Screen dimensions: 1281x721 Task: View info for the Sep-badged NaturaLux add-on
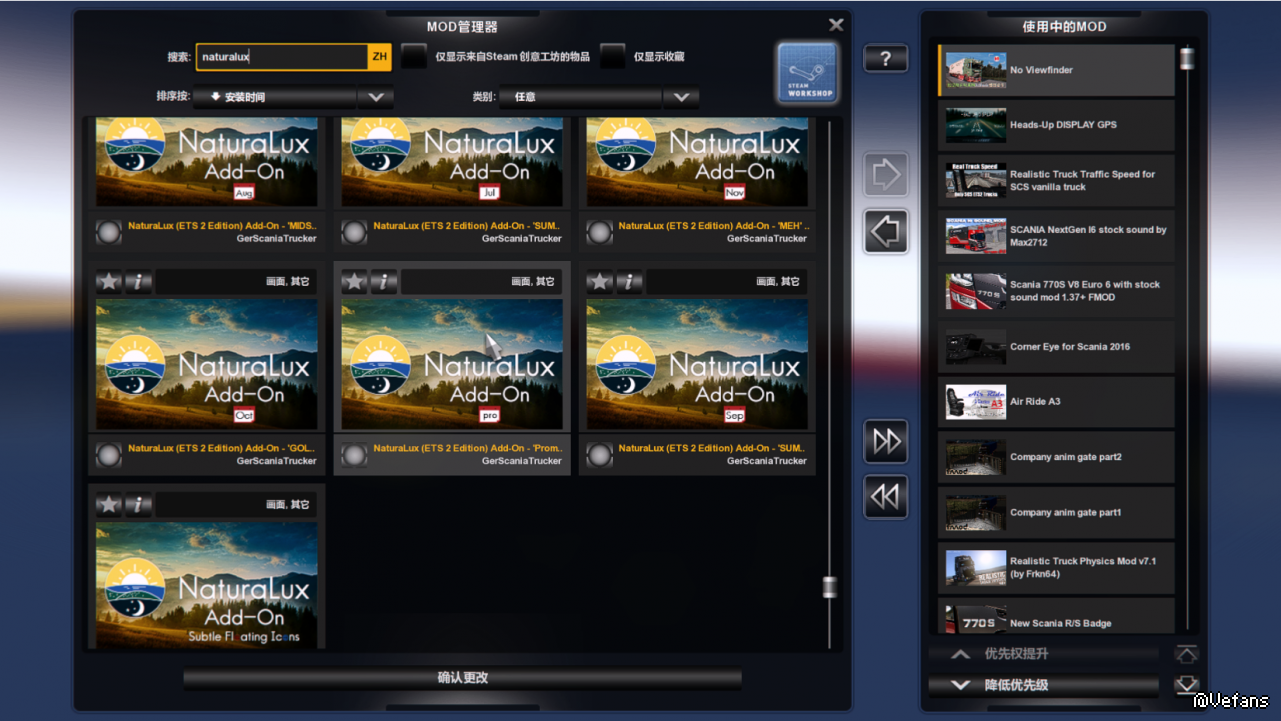(630, 282)
